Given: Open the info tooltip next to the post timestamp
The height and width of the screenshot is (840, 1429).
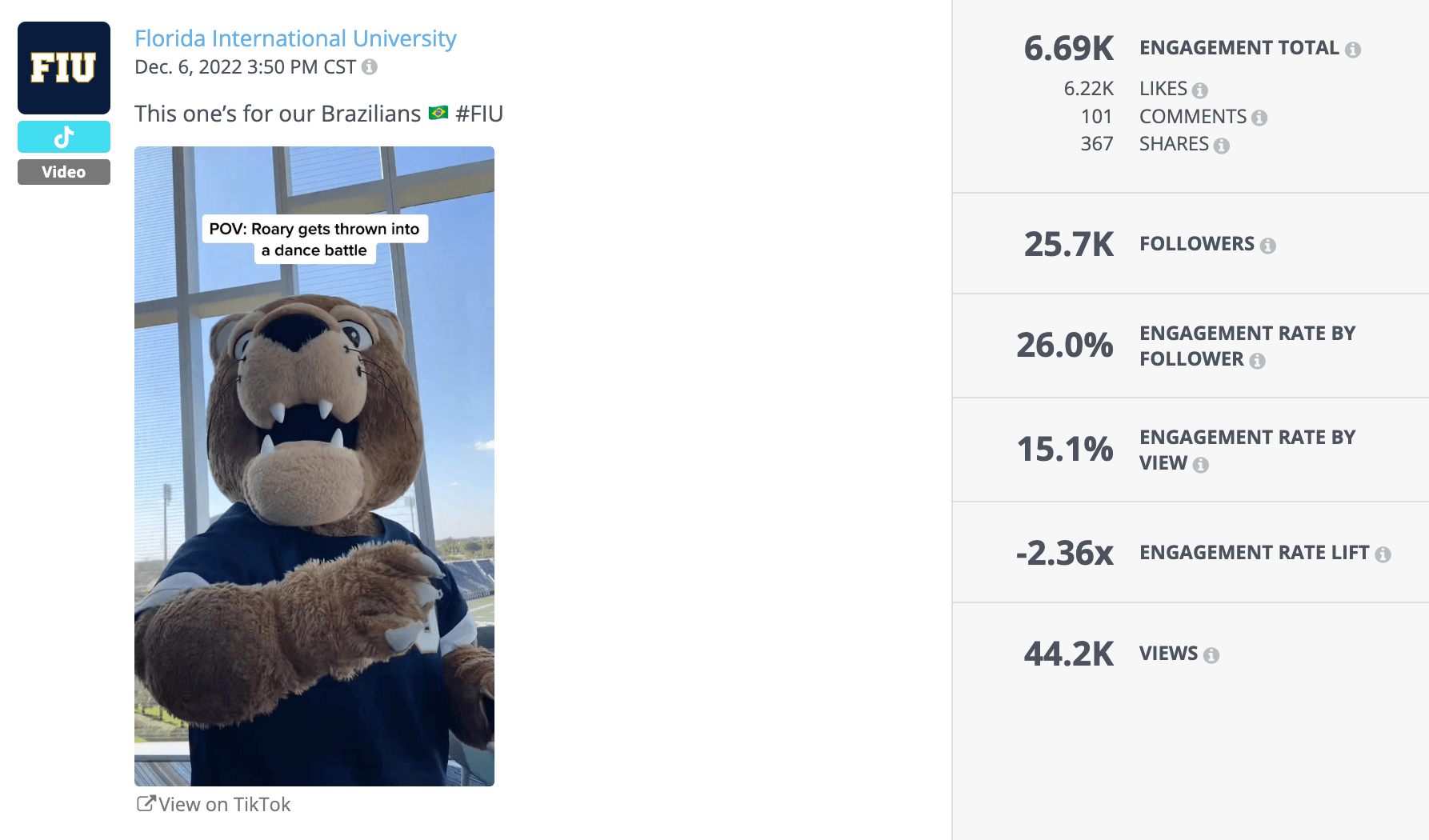Looking at the screenshot, I should coord(369,67).
